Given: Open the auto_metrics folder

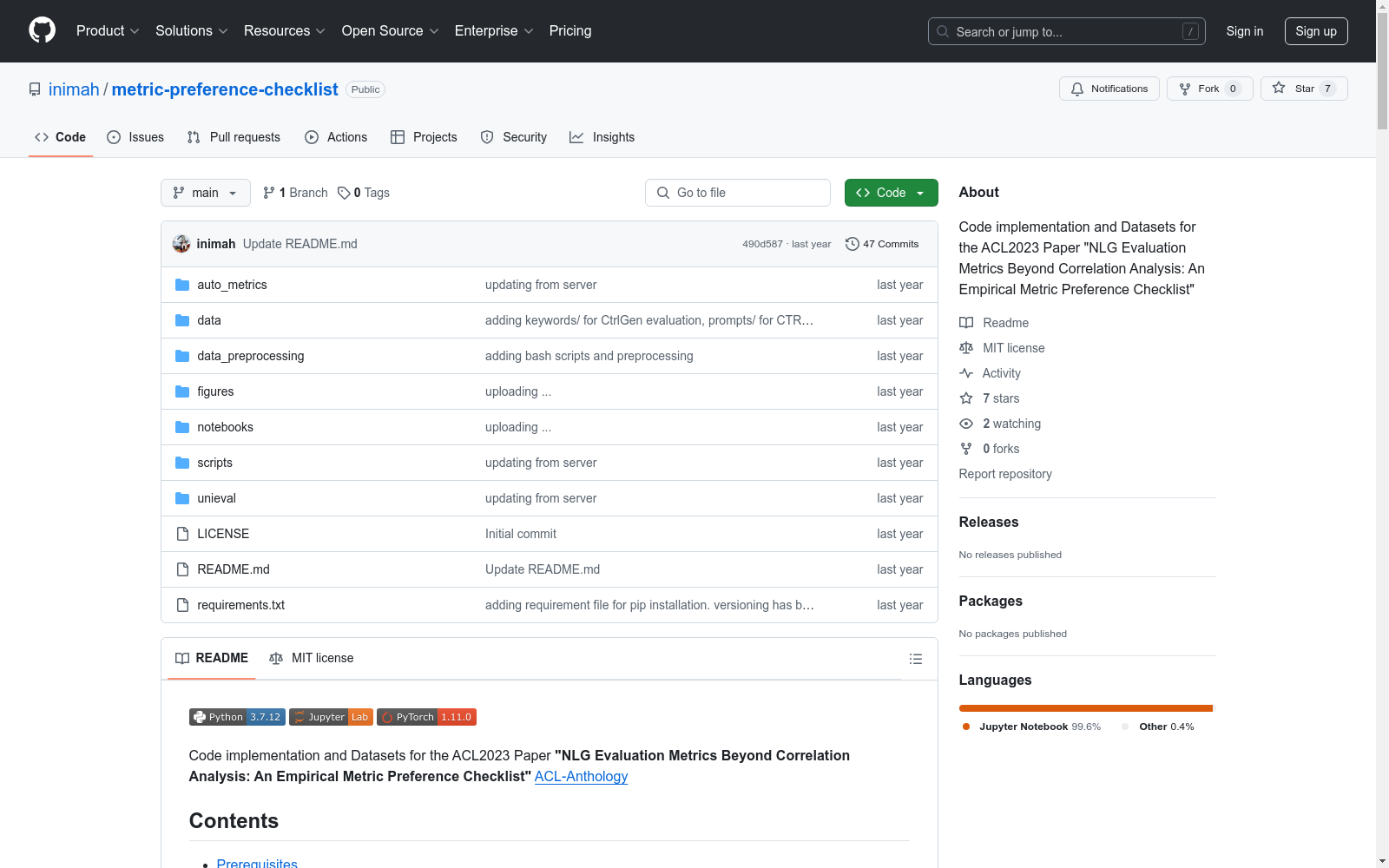Looking at the screenshot, I should [232, 285].
